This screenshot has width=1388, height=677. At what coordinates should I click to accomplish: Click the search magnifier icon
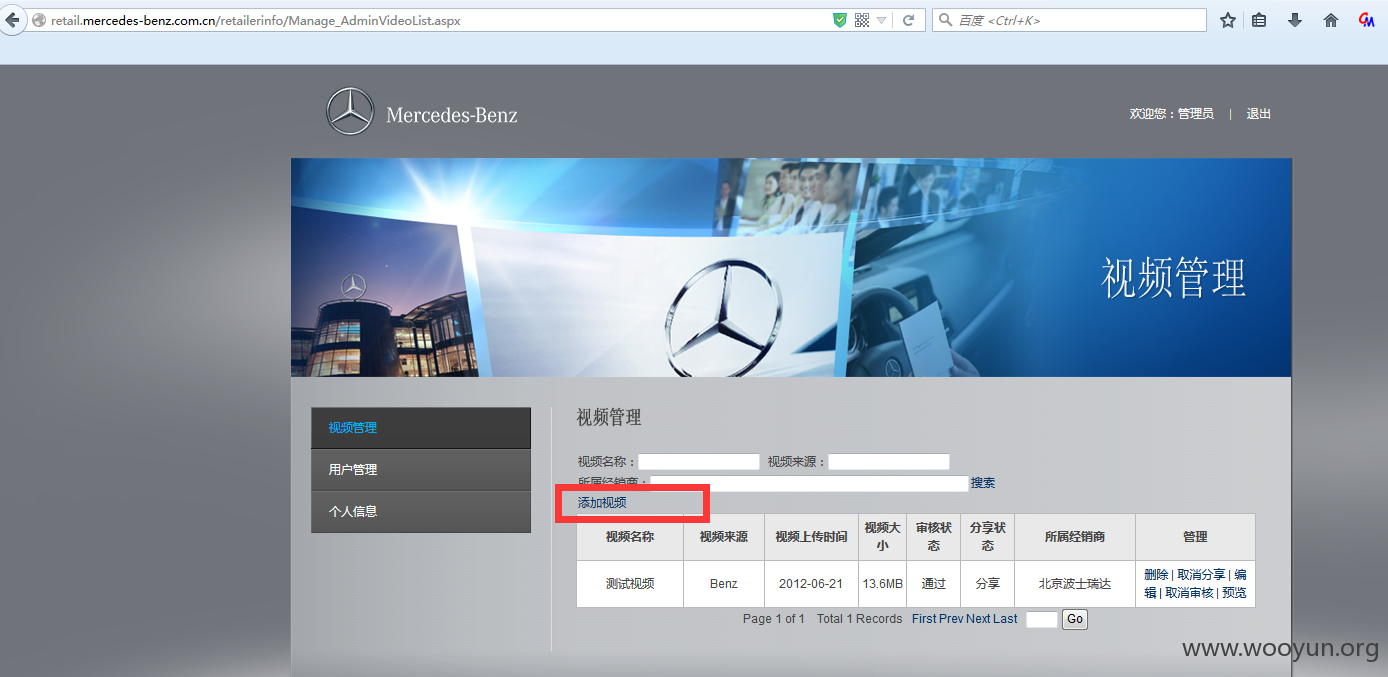[x=945, y=20]
